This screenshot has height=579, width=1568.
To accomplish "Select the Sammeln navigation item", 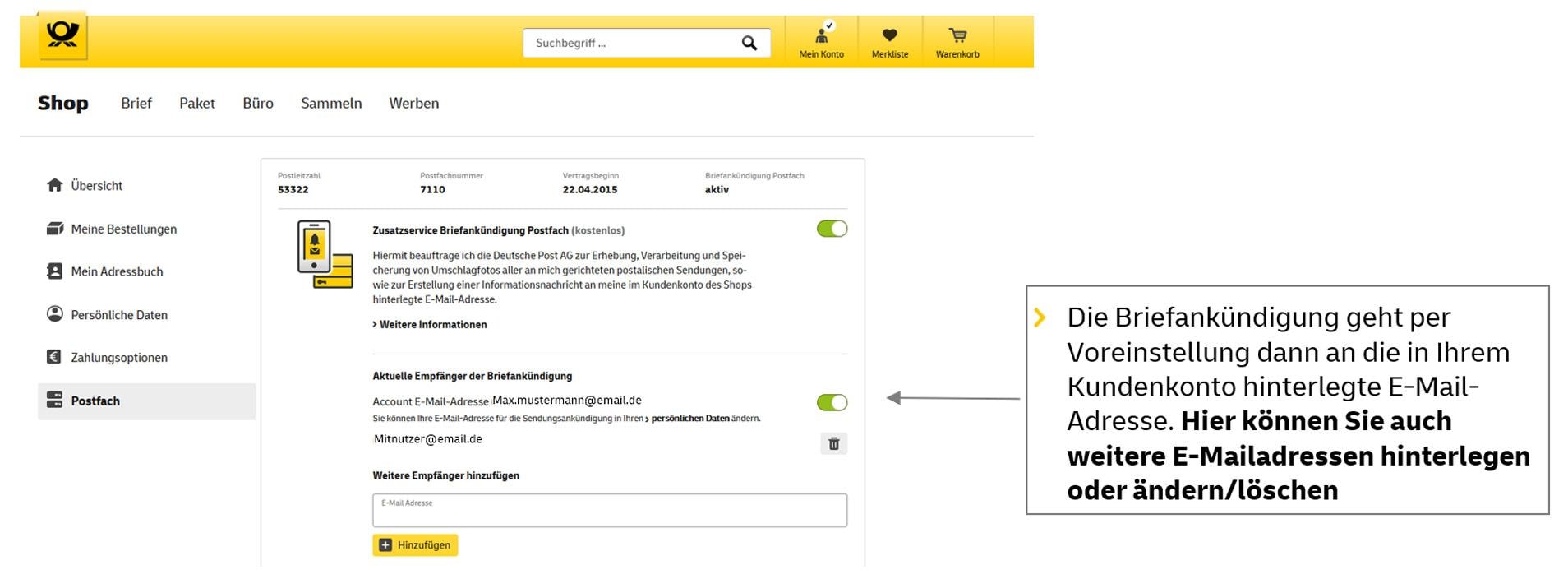I will pyautogui.click(x=331, y=104).
